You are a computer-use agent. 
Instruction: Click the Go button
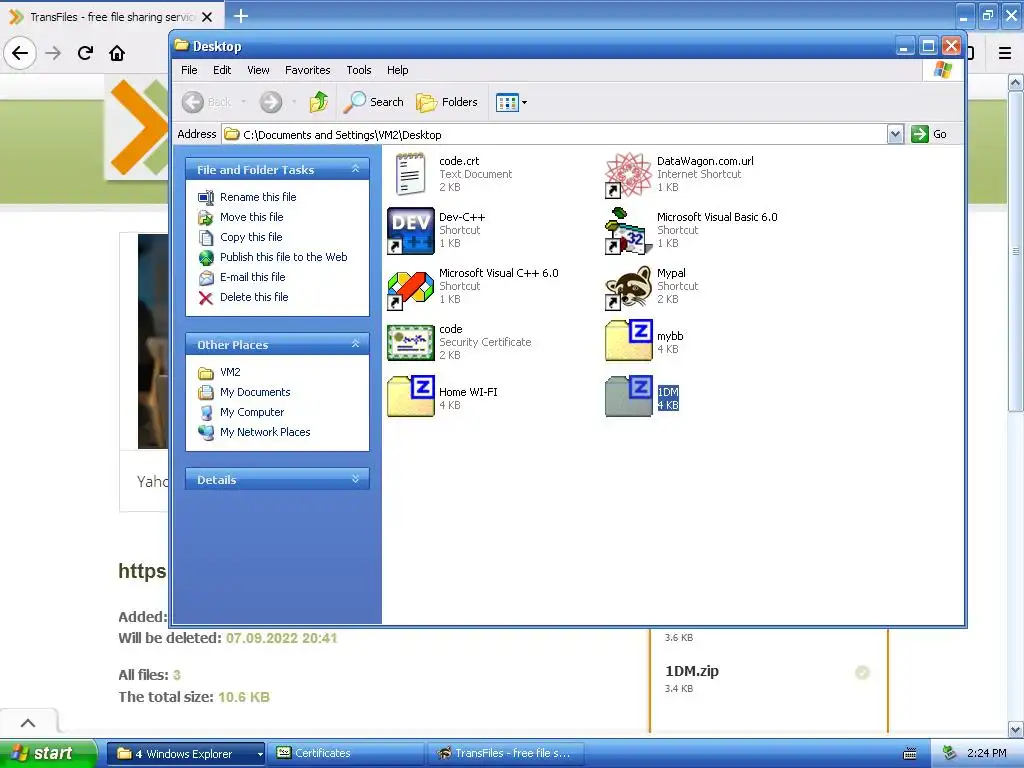click(x=929, y=134)
